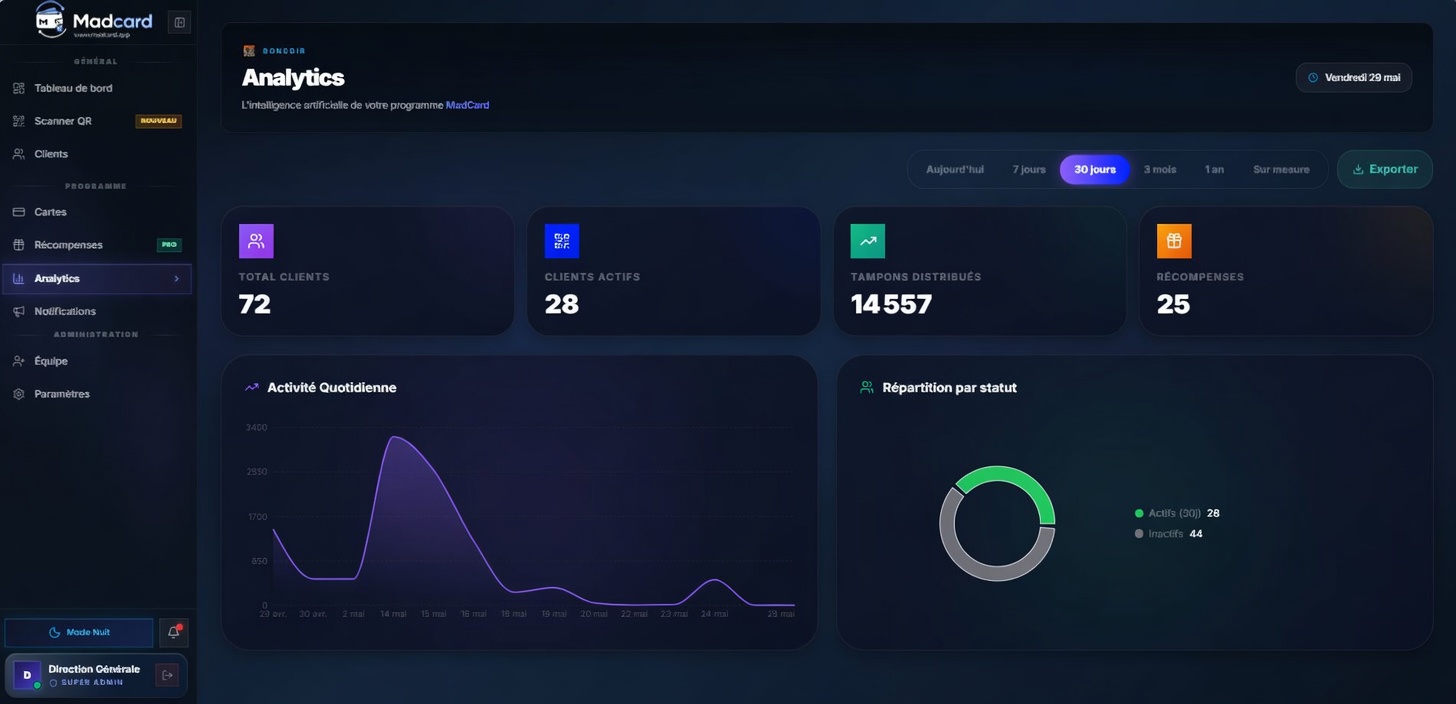The image size is (1456, 704).
Task: Open the notification bell icon
Action: tap(174, 632)
